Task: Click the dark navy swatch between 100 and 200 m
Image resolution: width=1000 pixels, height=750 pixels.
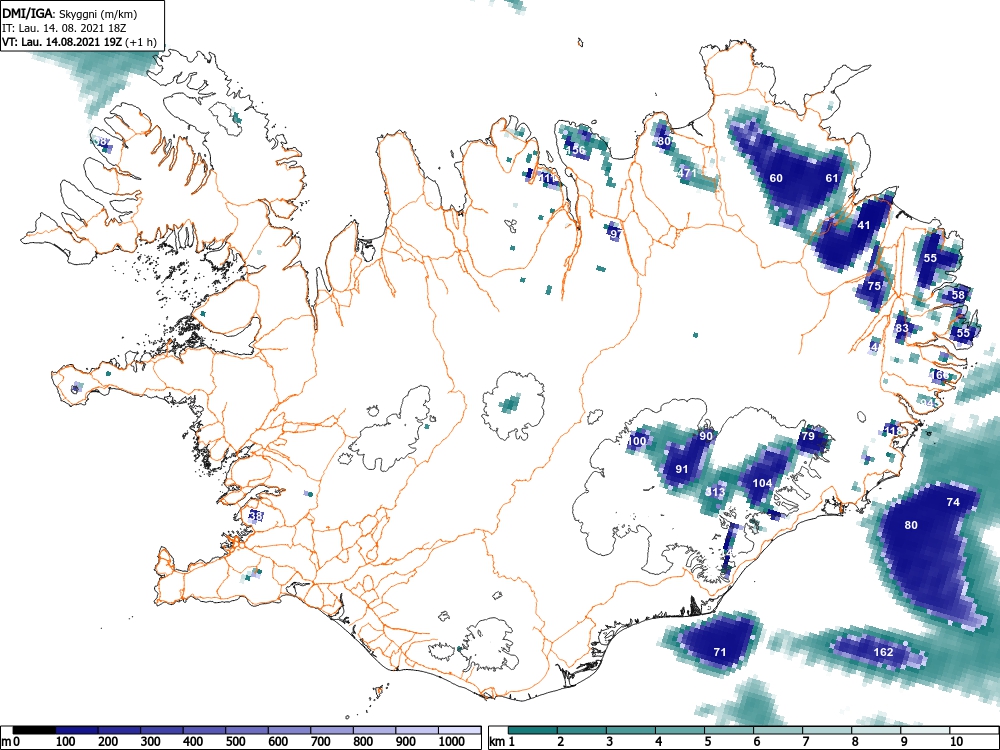Action: pyautogui.click(x=77, y=730)
